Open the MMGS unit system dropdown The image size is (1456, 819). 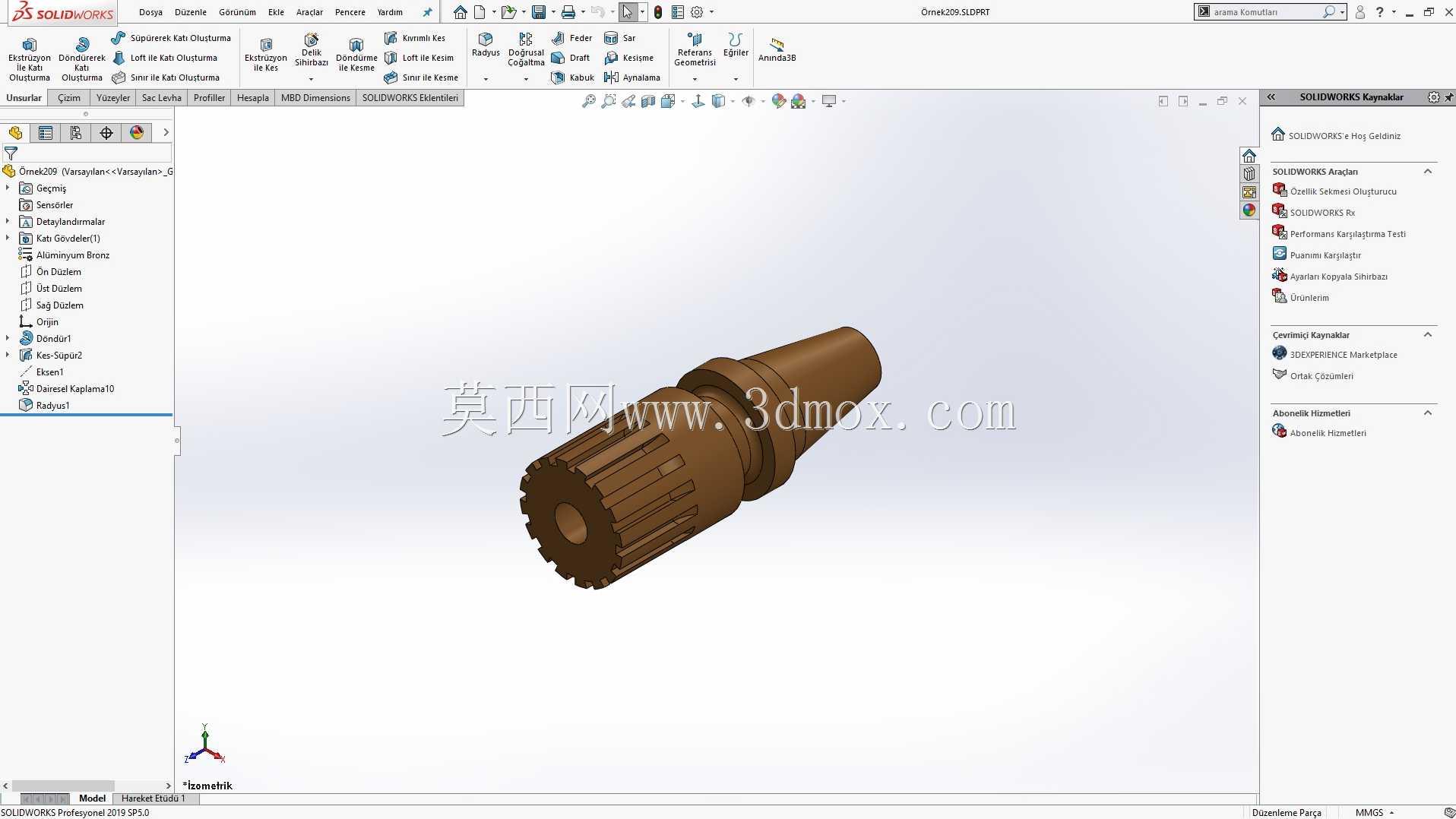click(x=1375, y=812)
